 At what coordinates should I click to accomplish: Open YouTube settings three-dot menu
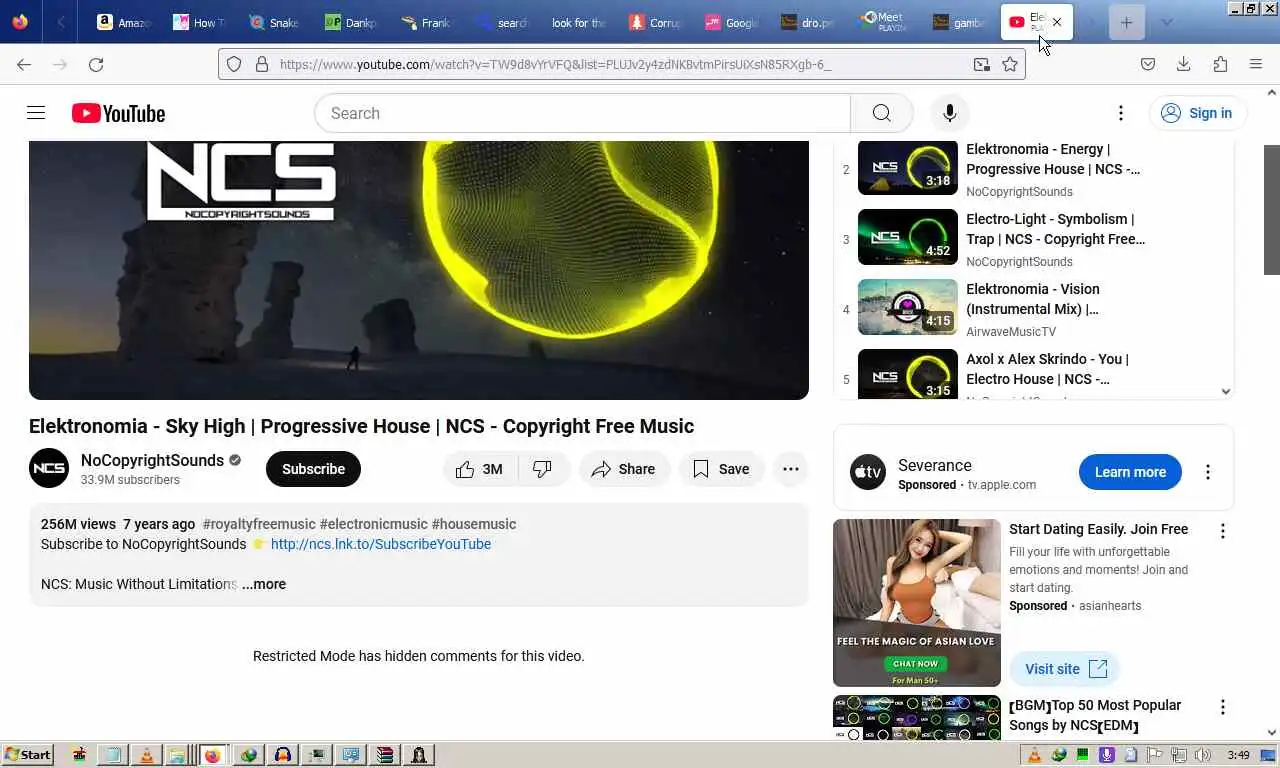1121,113
